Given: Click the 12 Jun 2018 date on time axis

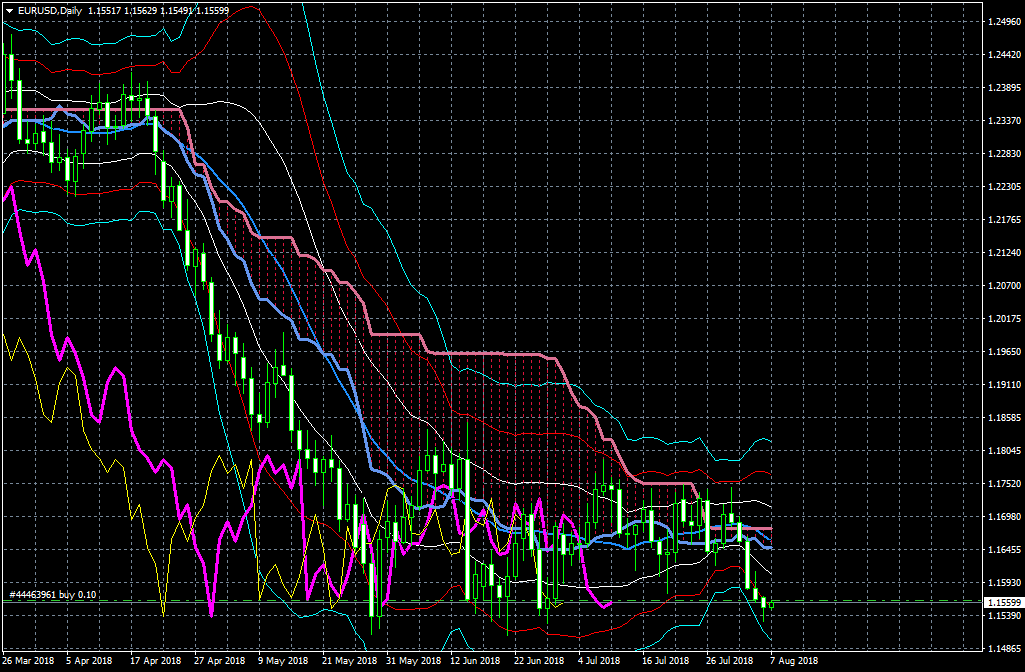Looking at the screenshot, I should click(474, 661).
